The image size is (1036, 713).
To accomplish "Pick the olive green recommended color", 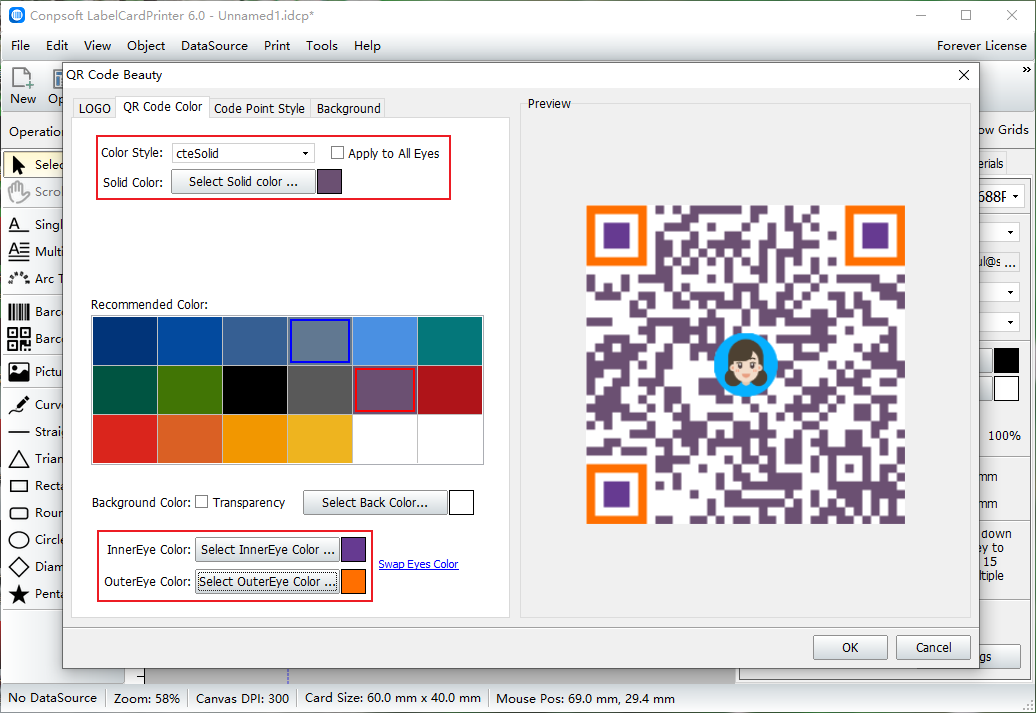I will coord(190,390).
